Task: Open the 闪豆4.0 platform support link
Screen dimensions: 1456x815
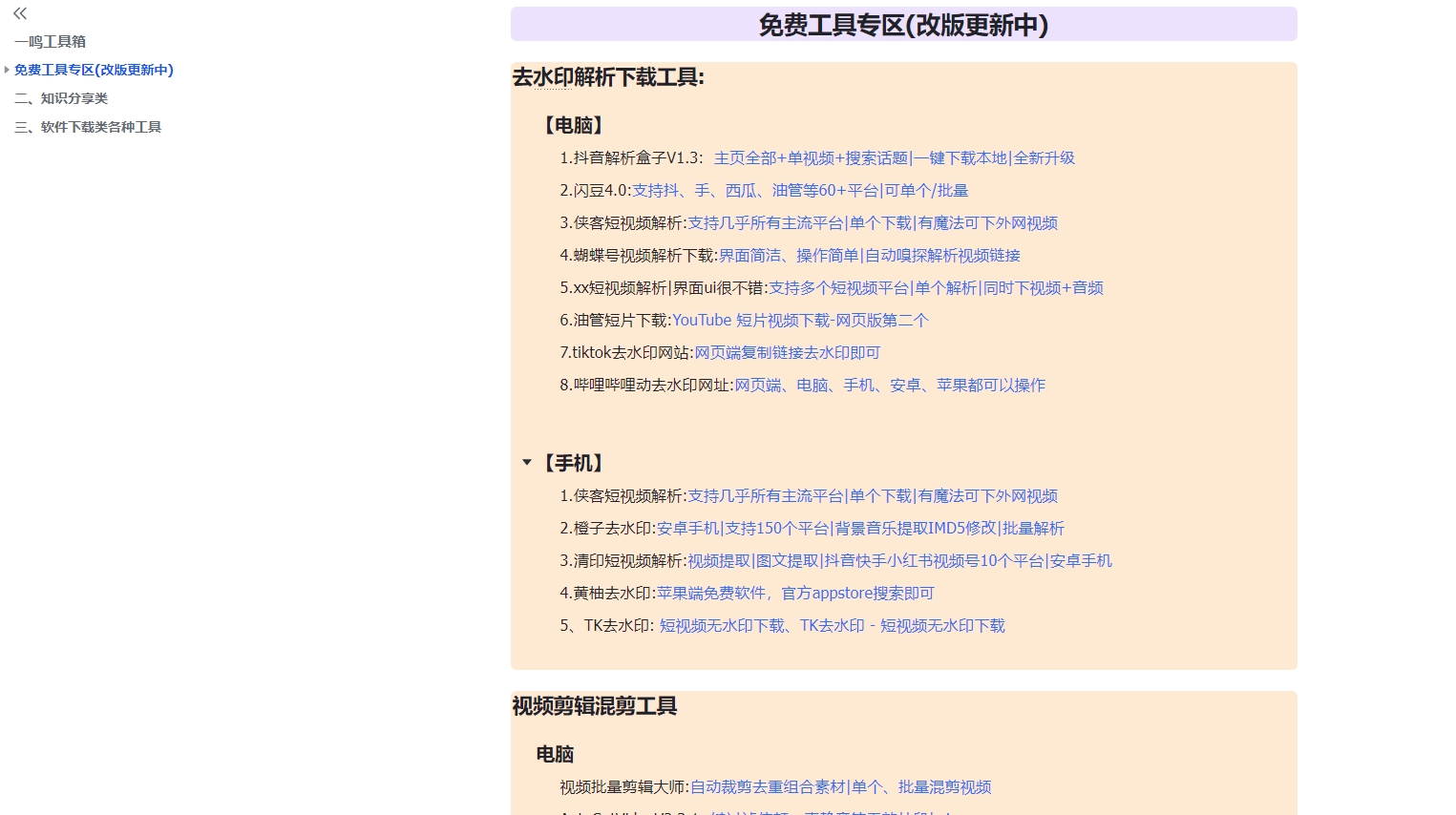Action: [800, 191]
